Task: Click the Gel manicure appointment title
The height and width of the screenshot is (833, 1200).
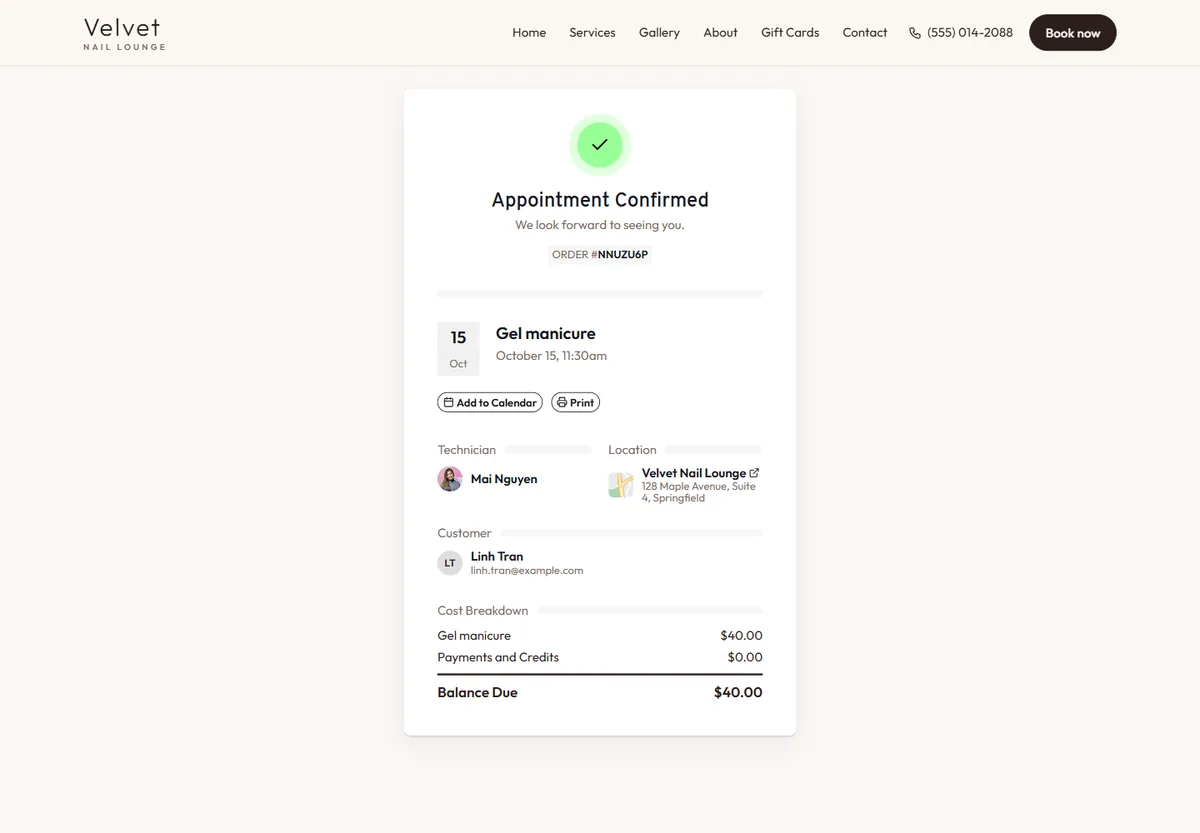Action: [x=546, y=333]
